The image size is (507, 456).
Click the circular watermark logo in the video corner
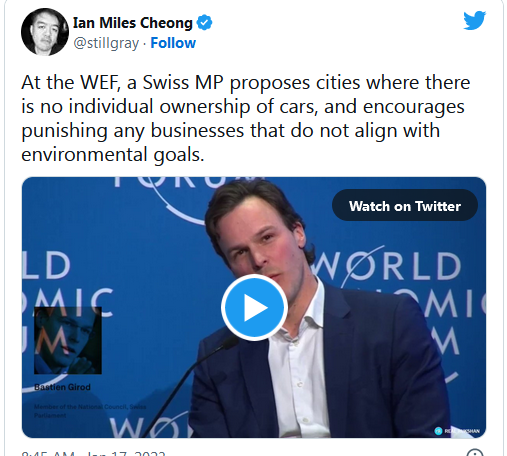438,431
